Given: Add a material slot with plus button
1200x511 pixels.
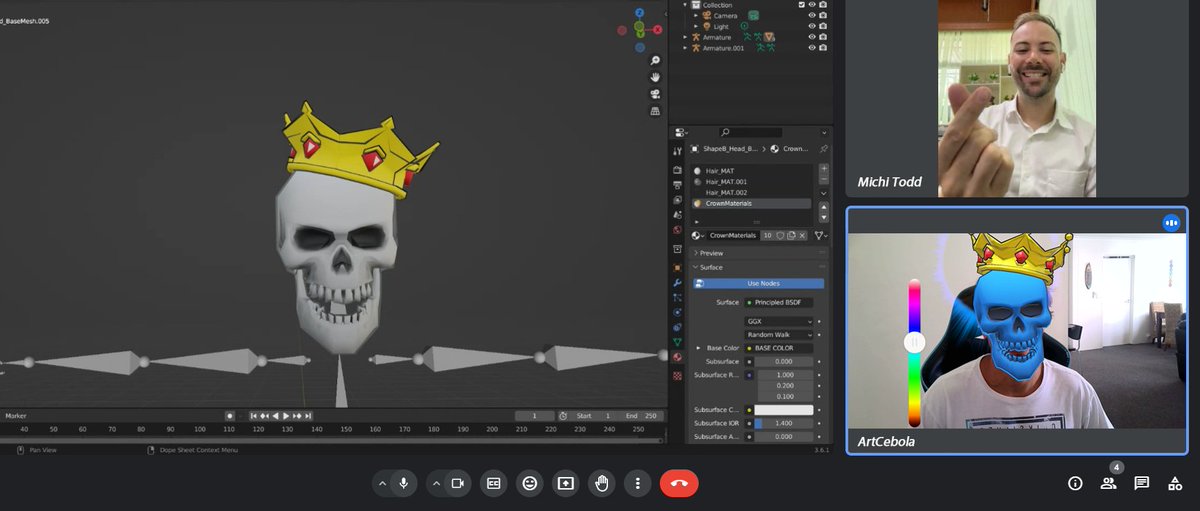Looking at the screenshot, I should [x=824, y=169].
